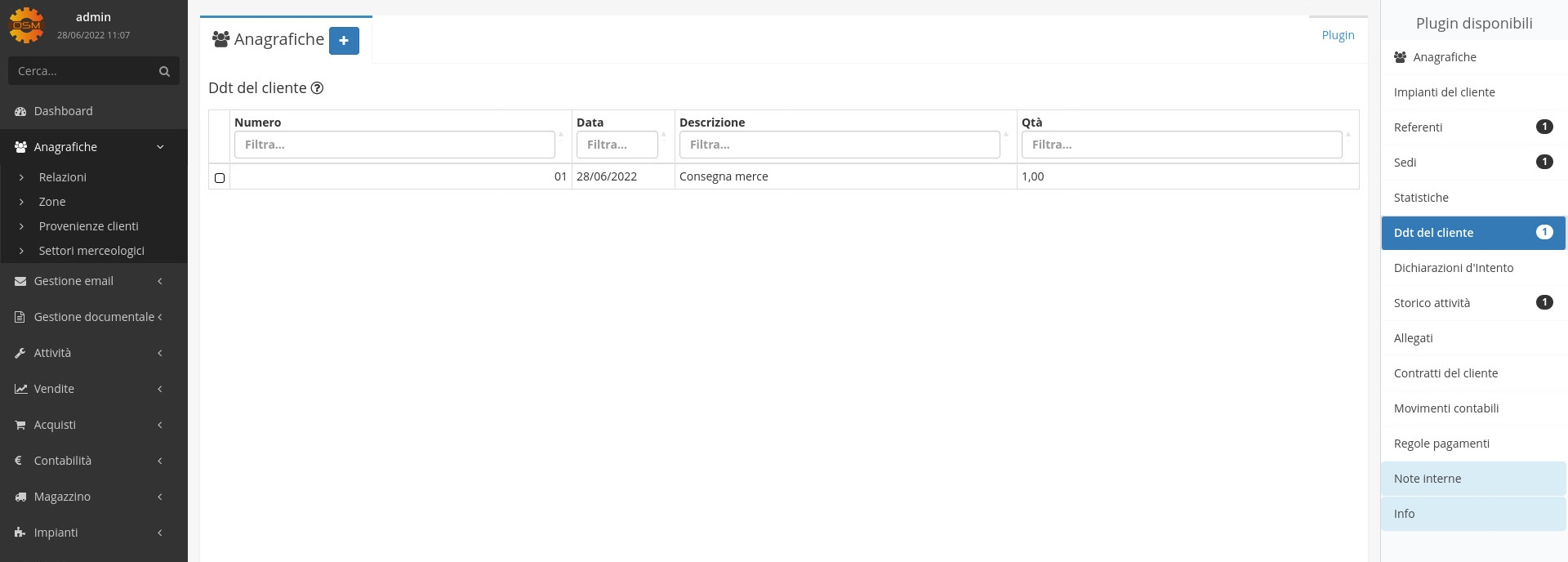This screenshot has height=562, width=1568.
Task: Click the Descrizione filter input field
Action: 839,145
